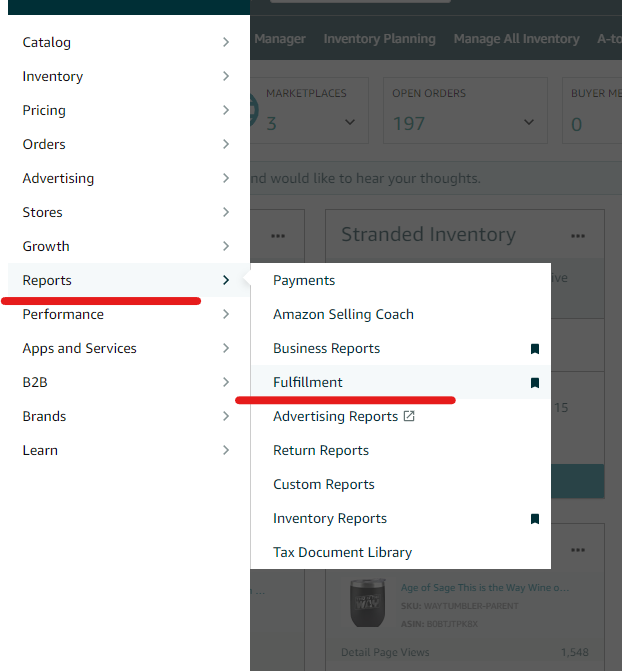Open the Apps and Services menu item
Screen dimensions: 622x671
tap(80, 349)
